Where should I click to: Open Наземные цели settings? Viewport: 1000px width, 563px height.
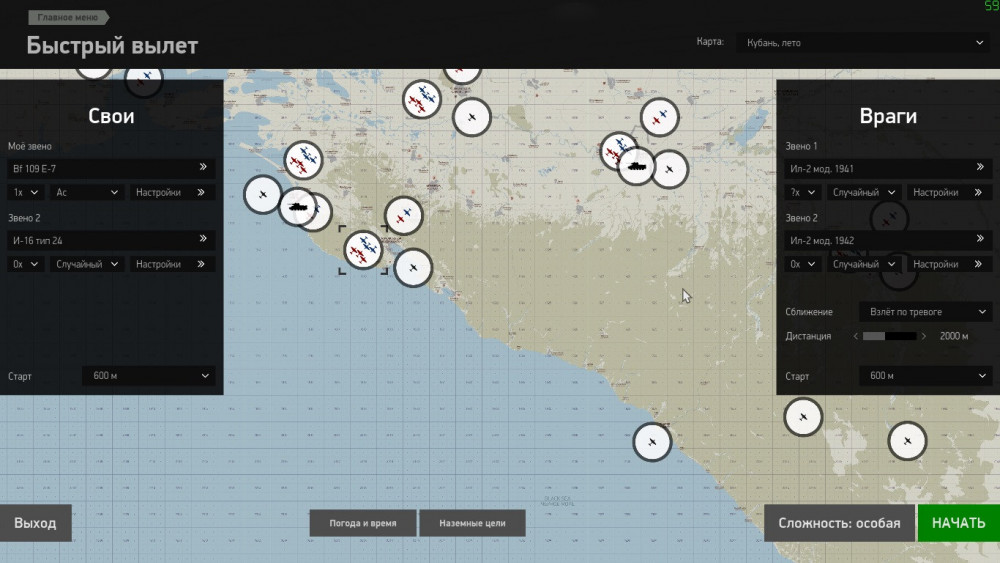[x=473, y=523]
